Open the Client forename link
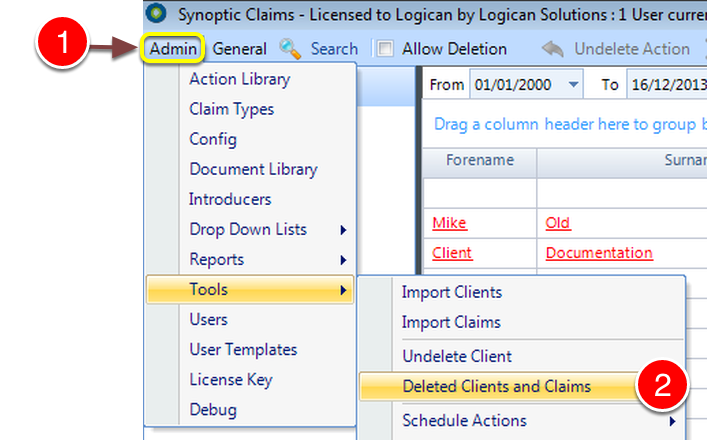This screenshot has width=707, height=440. pos(452,253)
